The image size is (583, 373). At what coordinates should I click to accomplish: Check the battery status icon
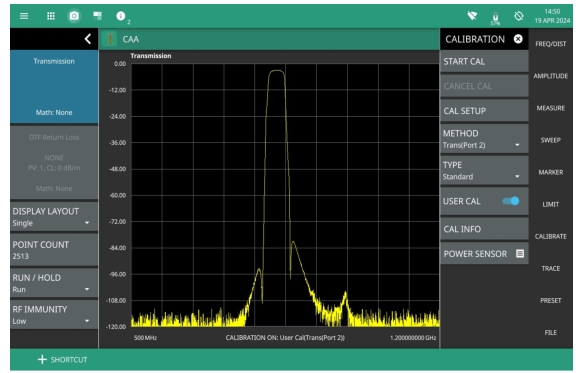pos(495,17)
